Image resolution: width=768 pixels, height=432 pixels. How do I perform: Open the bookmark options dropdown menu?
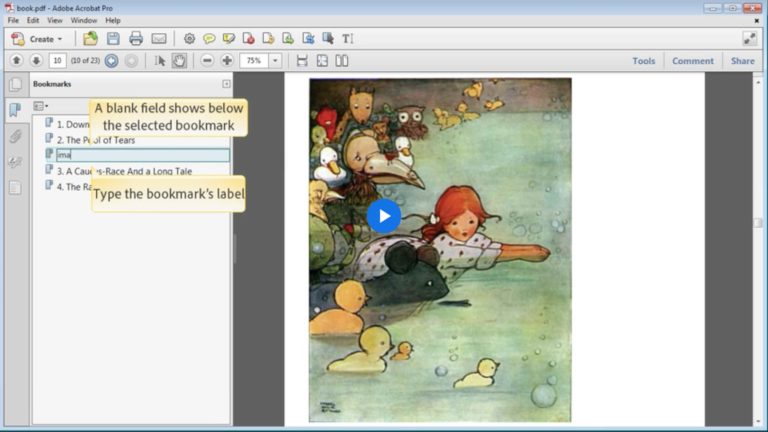[41, 105]
